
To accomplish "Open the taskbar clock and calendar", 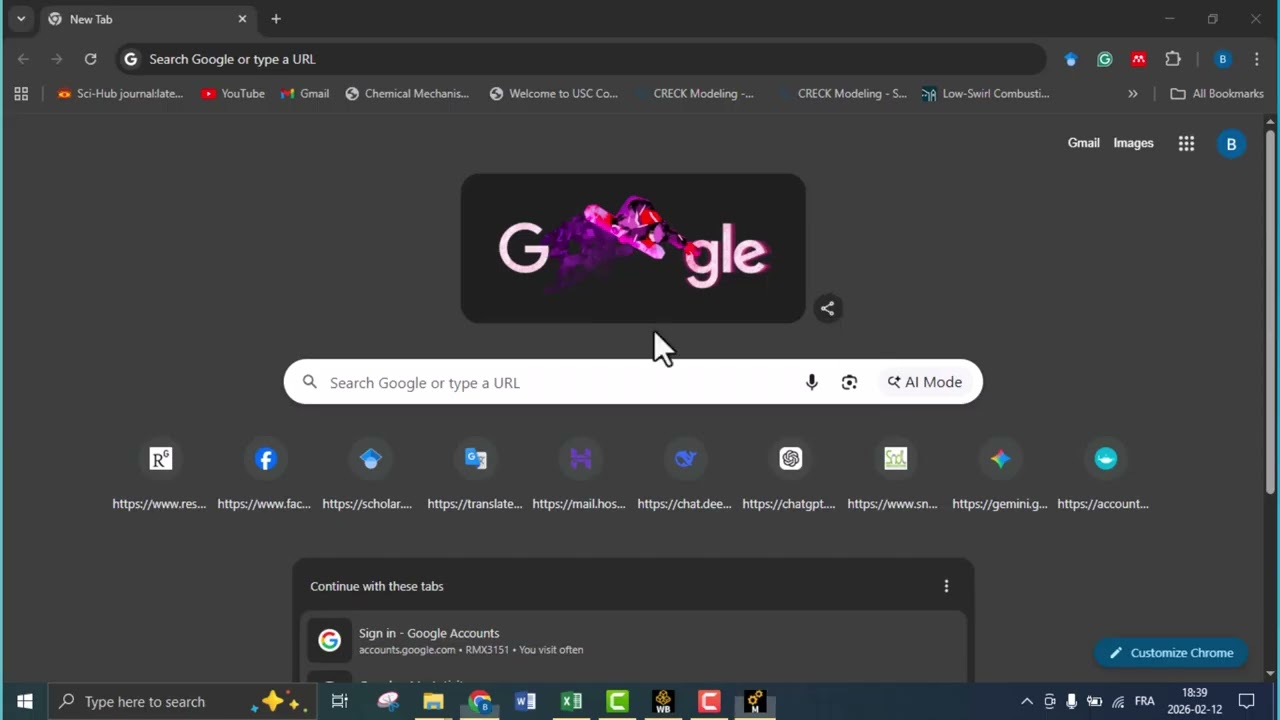I will pyautogui.click(x=1195, y=701).
